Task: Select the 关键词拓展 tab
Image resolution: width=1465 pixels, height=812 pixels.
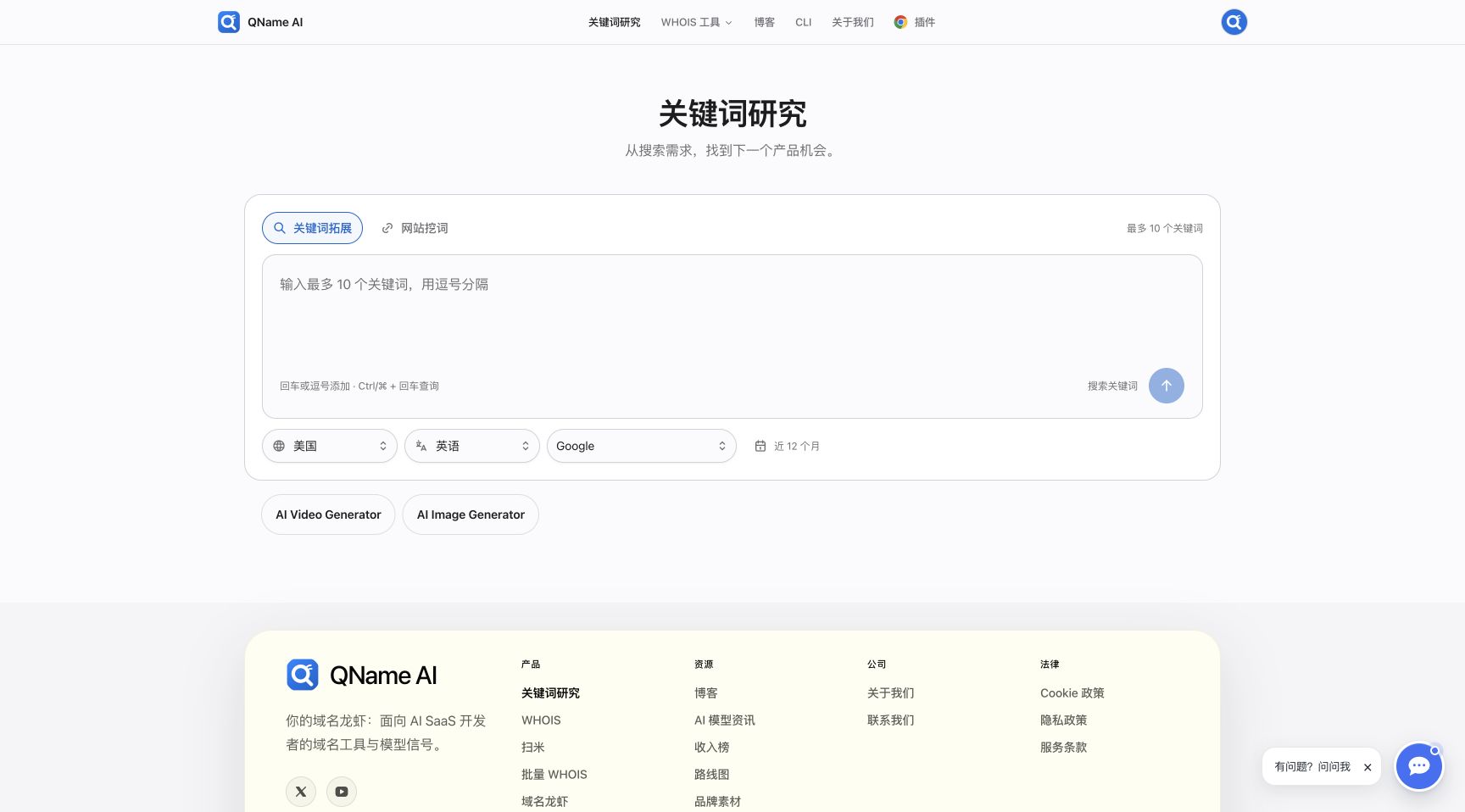Action: pos(313,228)
